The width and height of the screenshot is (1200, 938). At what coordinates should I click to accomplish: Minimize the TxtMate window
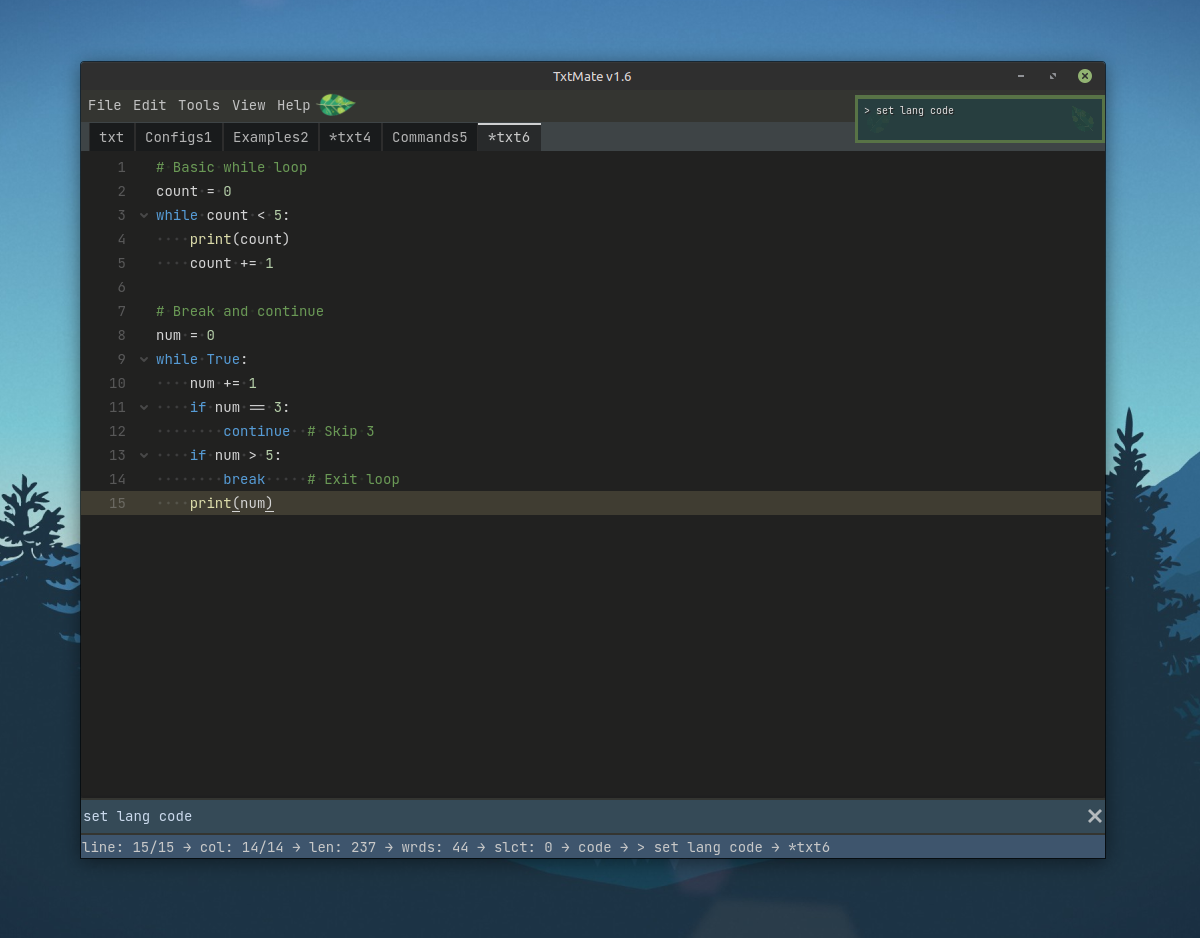(1020, 76)
